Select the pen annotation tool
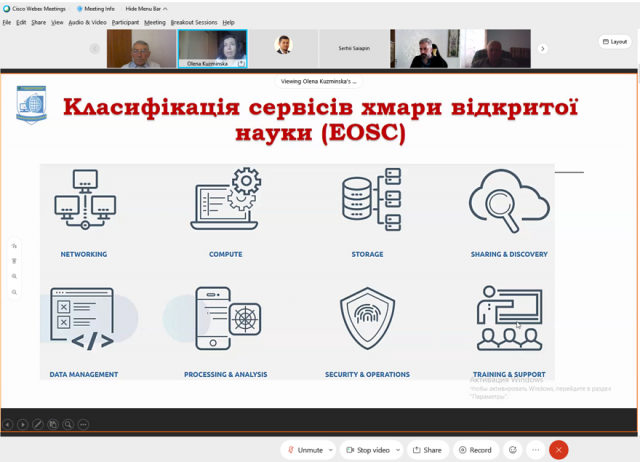The image size is (640, 462). click(38, 424)
